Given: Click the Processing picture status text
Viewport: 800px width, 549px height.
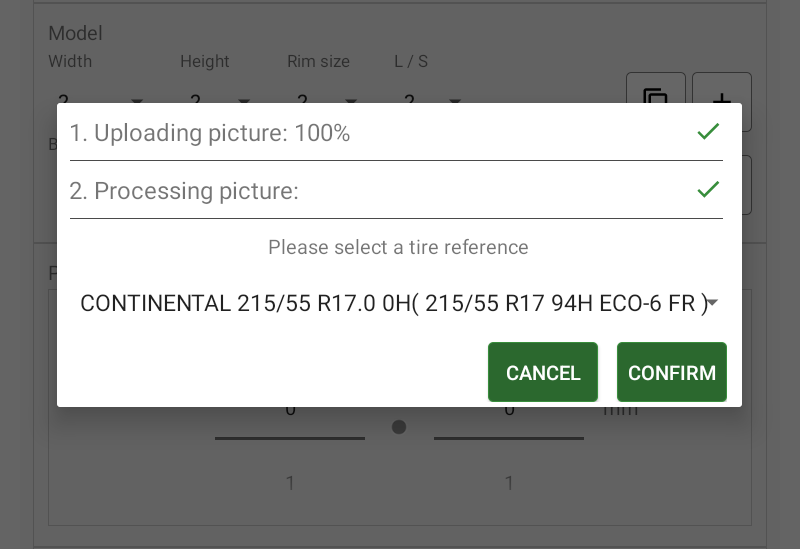Looking at the screenshot, I should point(184,191).
